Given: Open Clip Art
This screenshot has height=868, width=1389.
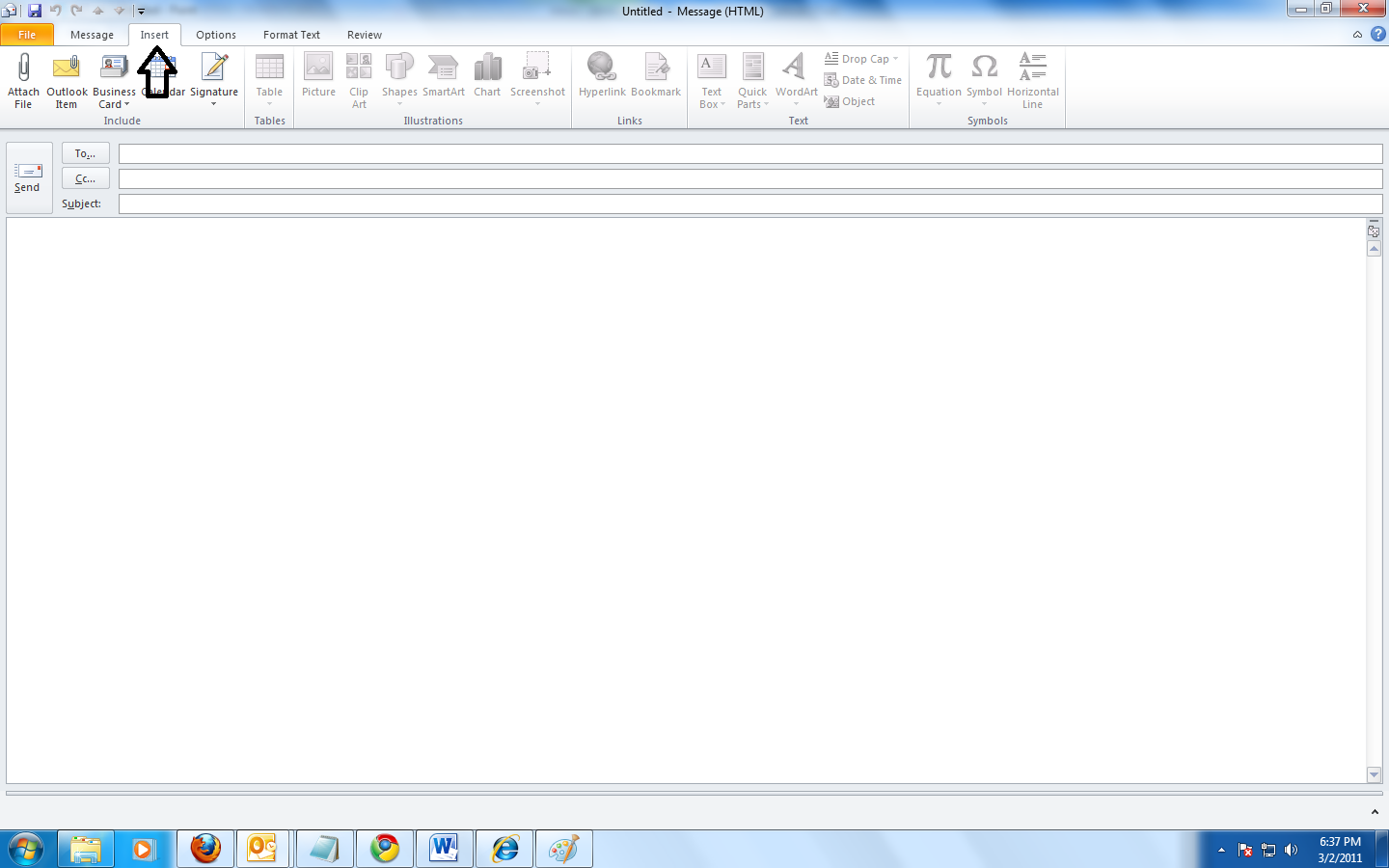Looking at the screenshot, I should click(359, 81).
